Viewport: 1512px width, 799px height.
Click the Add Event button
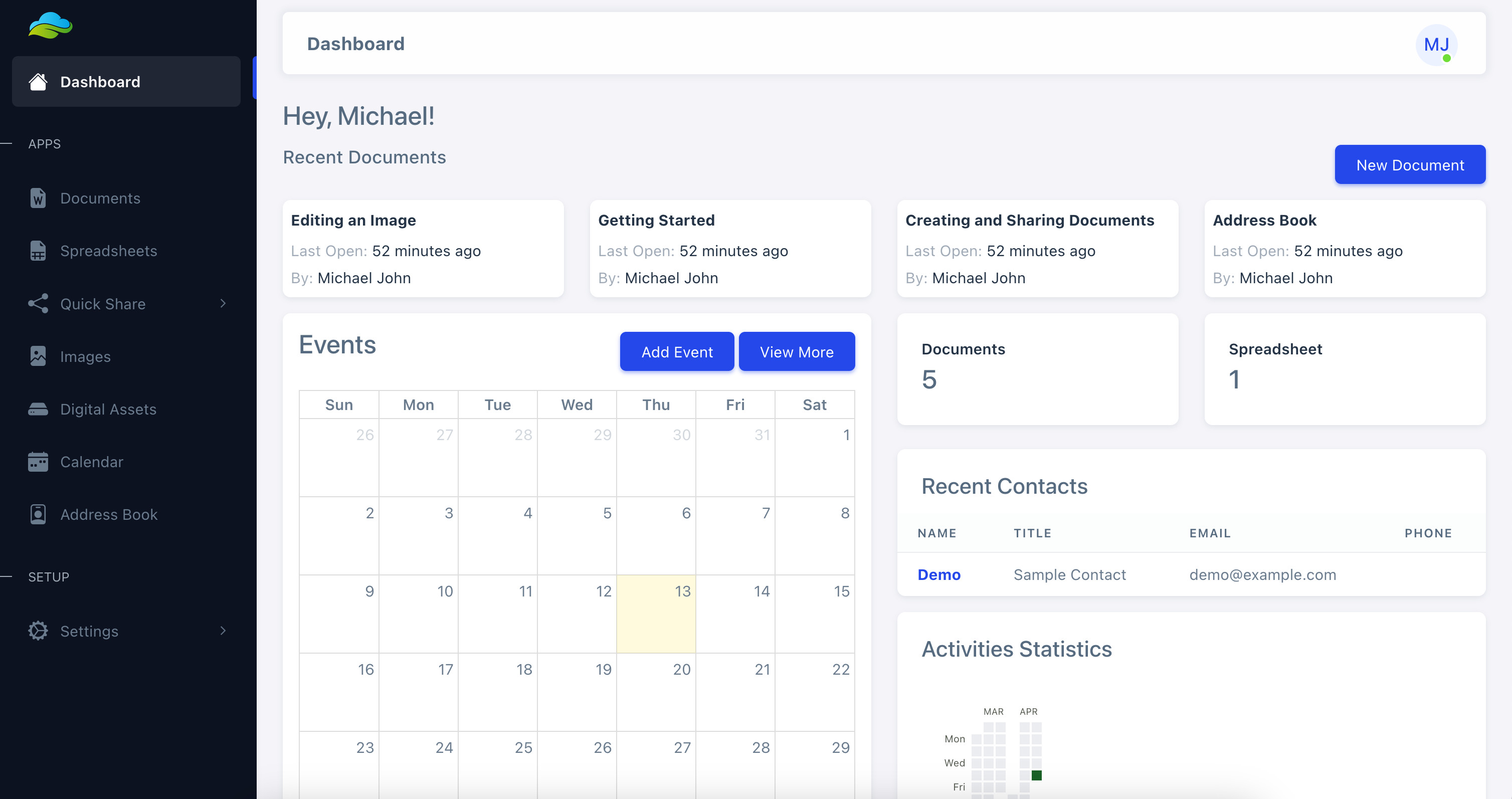tap(676, 352)
